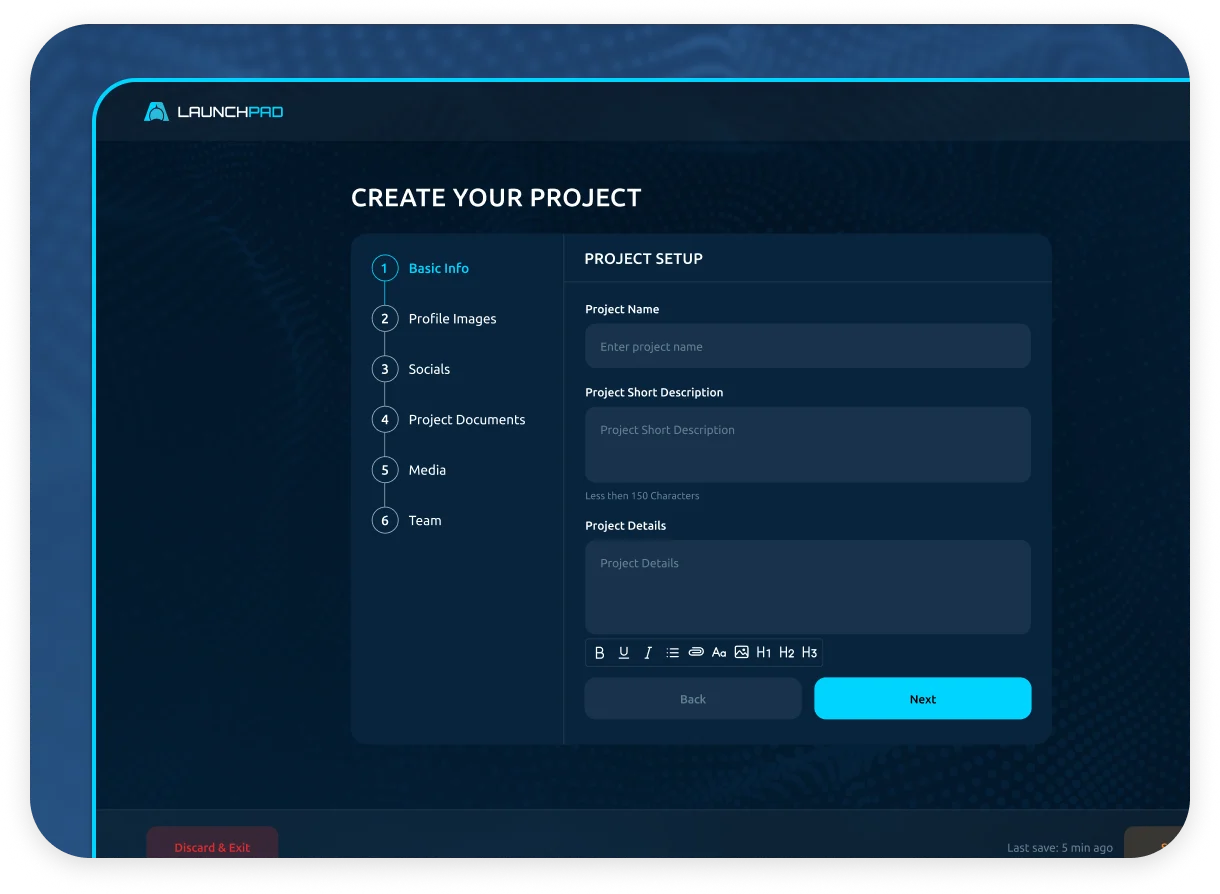Toggle bold formatting in editor toolbar
Image resolution: width=1220 pixels, height=894 pixels.
600,653
